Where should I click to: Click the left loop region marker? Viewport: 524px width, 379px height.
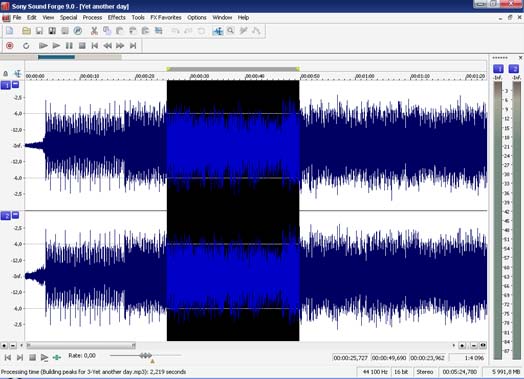click(168, 69)
